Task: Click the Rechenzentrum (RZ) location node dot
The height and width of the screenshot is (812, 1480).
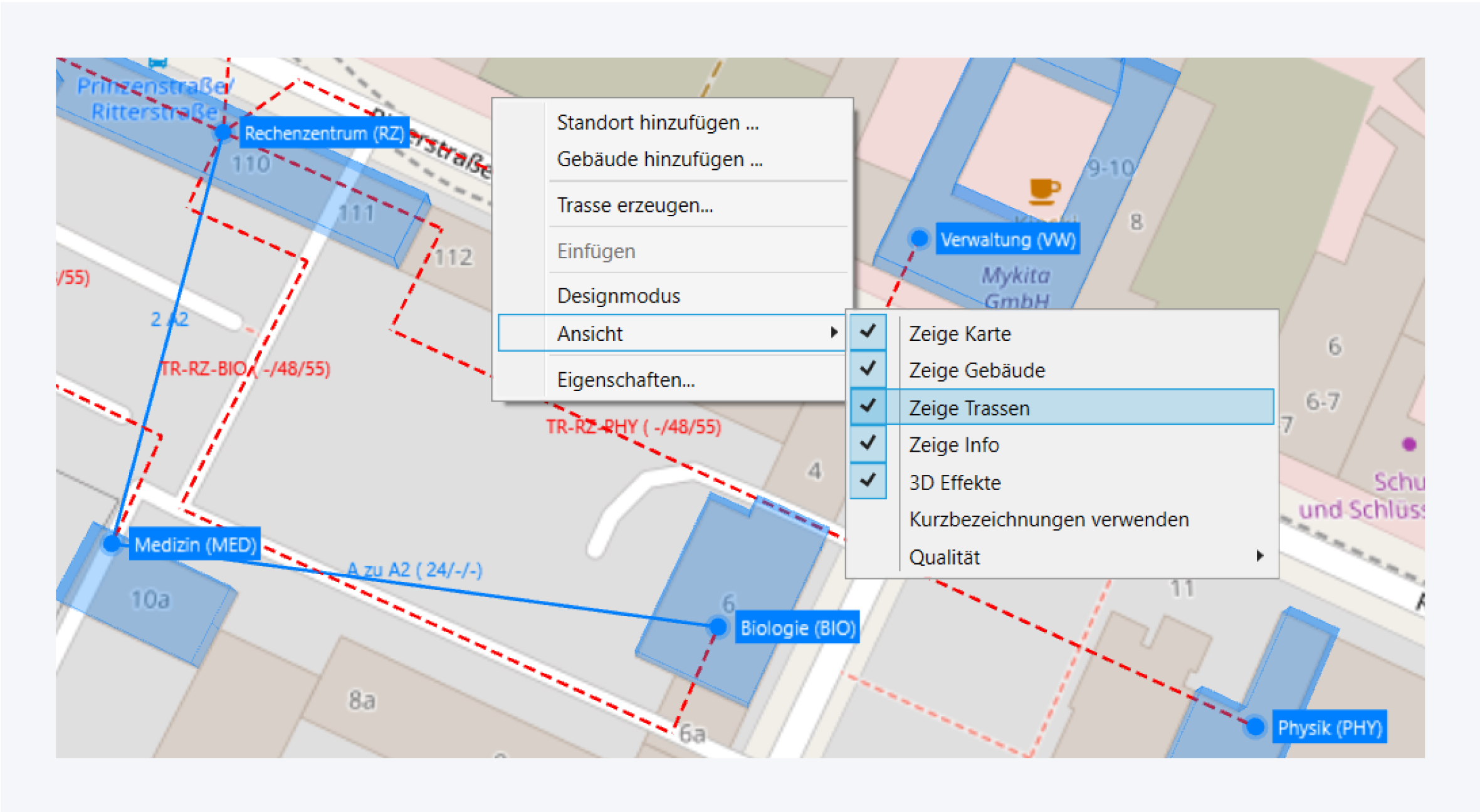Action: pyautogui.click(x=224, y=132)
